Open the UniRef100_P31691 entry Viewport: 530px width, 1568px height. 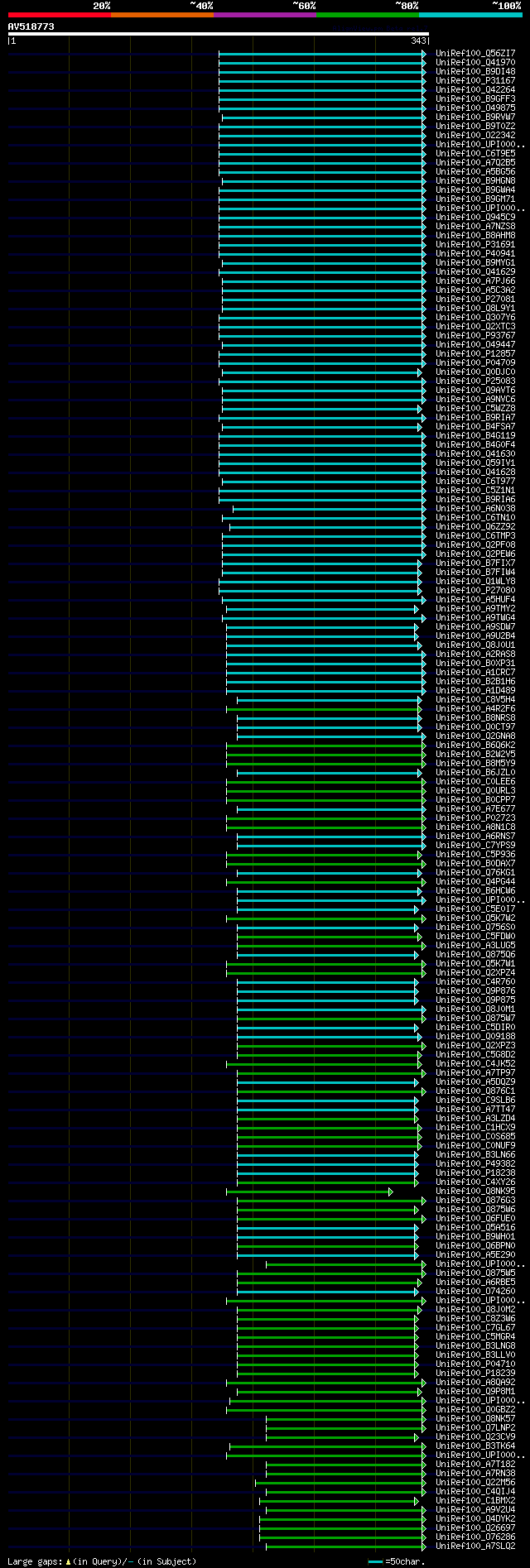pos(475,244)
